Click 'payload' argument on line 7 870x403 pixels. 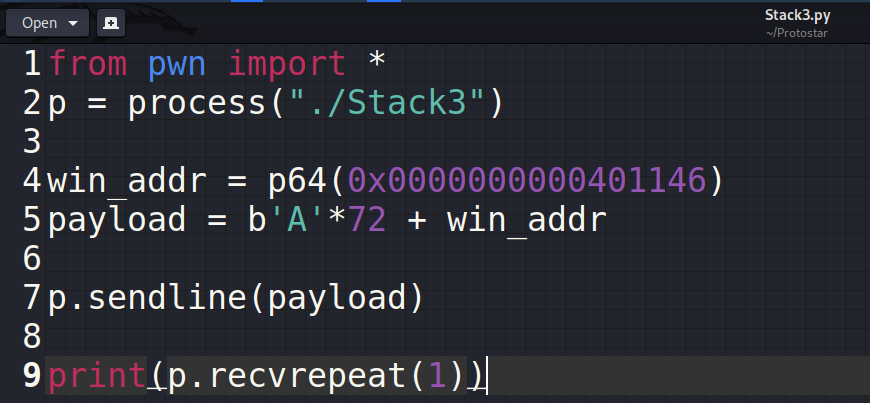pos(336,299)
